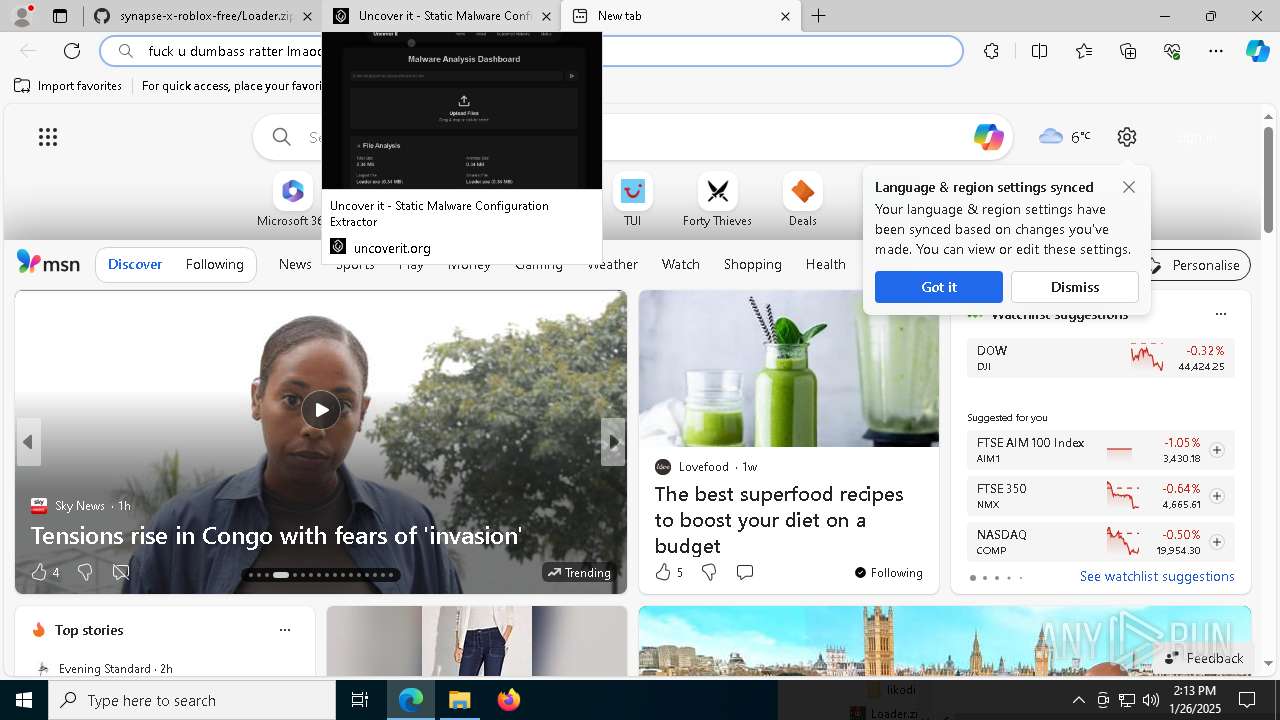Dislike the superfood recipes article
This screenshot has height=720, width=1280.
pyautogui.click(x=709, y=572)
